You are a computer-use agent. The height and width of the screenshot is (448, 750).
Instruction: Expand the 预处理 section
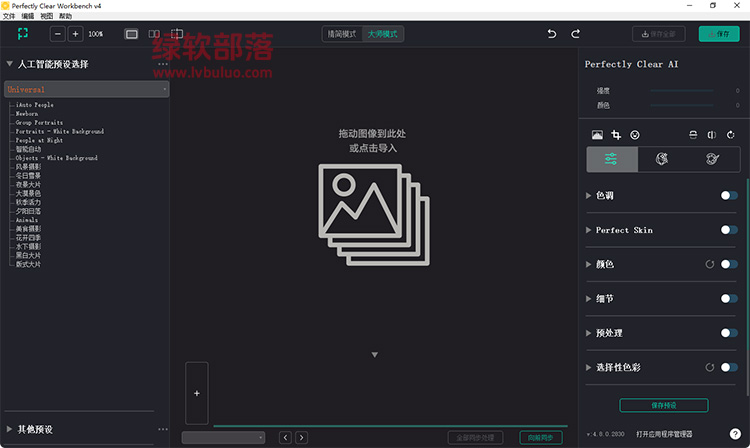(x=589, y=333)
